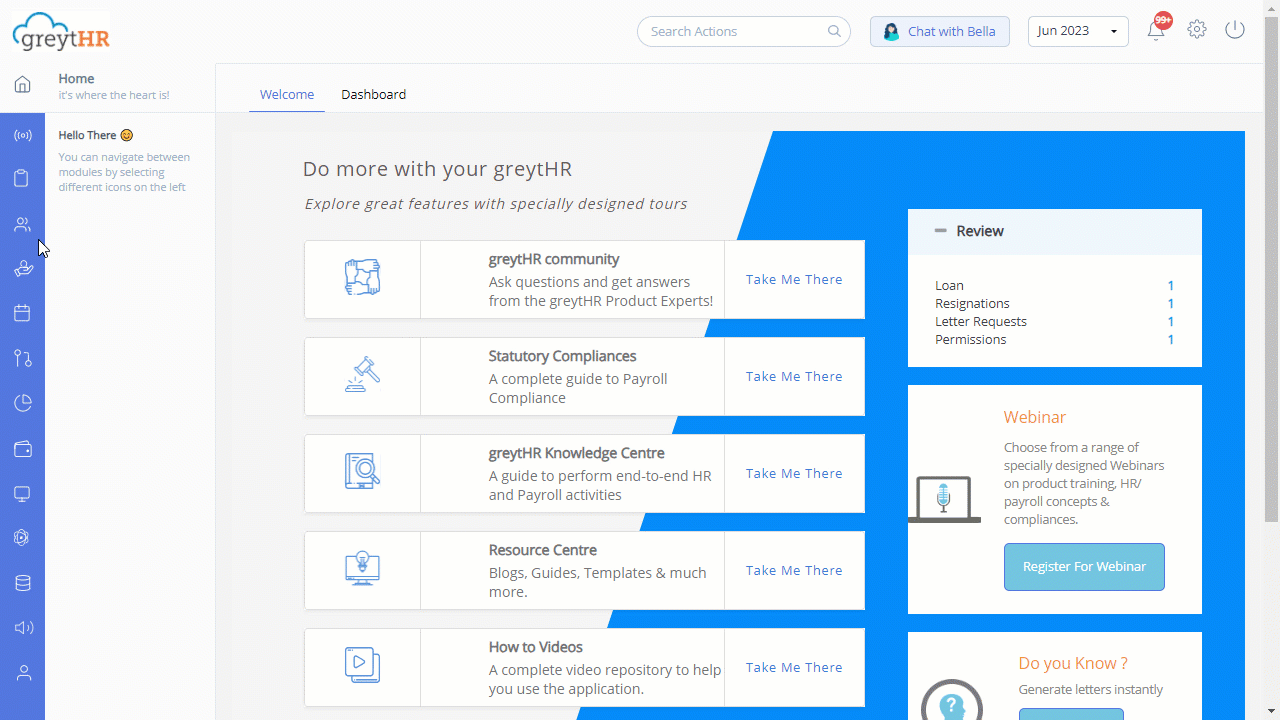Image resolution: width=1280 pixels, height=720 pixels.
Task: Open the Expense wallet icon in sidebar
Action: point(22,448)
